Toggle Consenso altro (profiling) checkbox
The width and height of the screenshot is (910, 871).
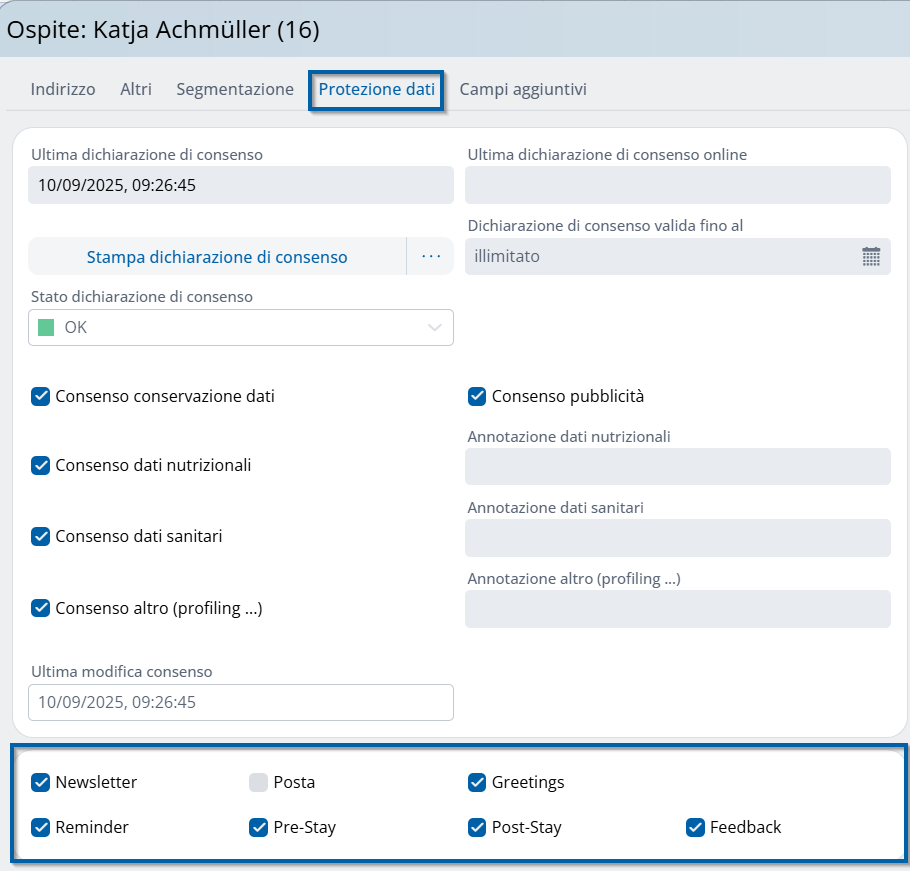click(41, 608)
